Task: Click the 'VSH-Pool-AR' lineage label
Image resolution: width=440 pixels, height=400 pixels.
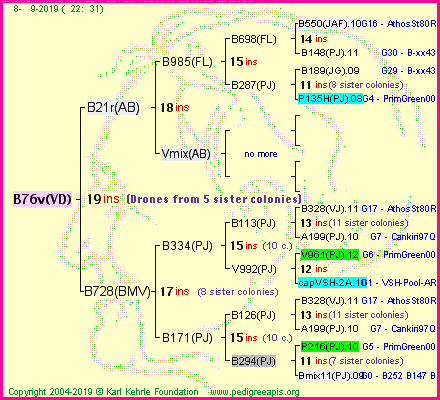Action: coord(409,283)
